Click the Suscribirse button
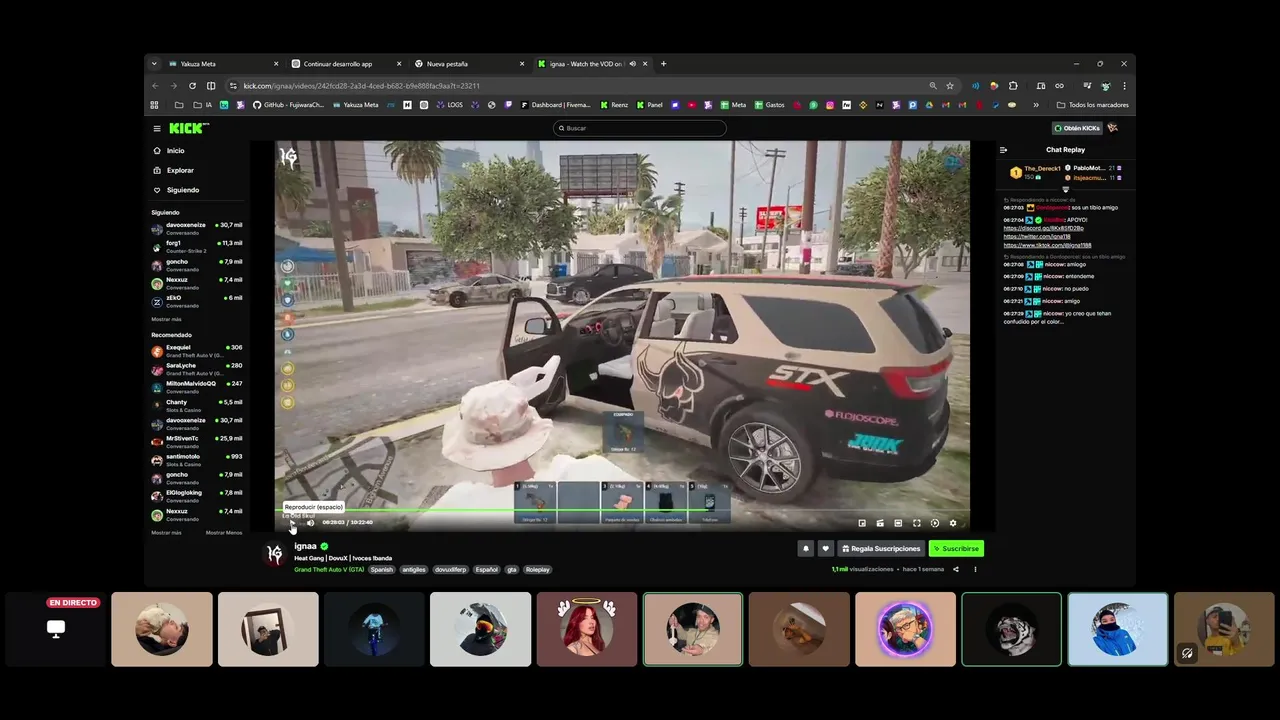1280x720 pixels. (956, 548)
